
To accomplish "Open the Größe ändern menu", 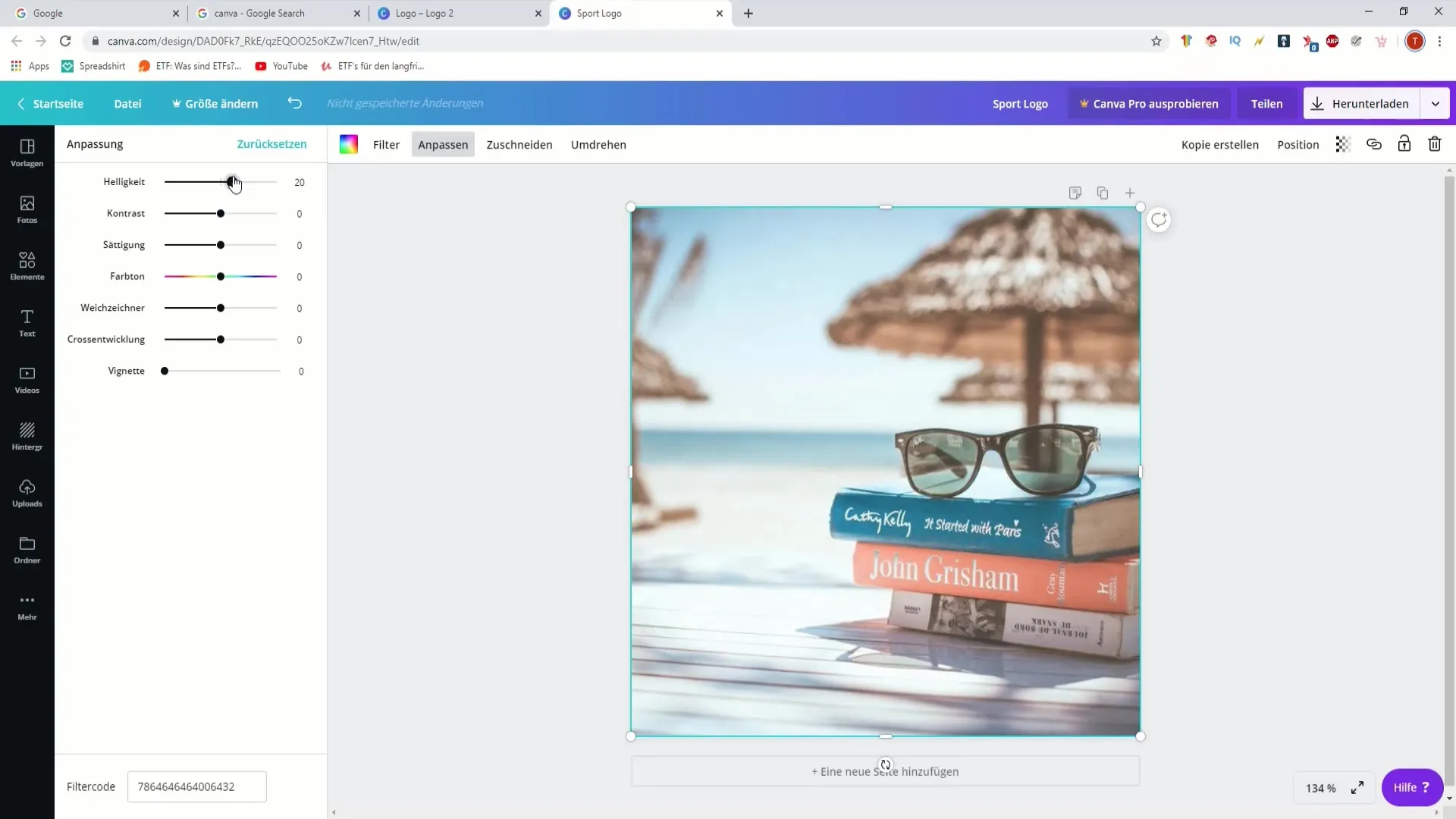I will coord(215,104).
